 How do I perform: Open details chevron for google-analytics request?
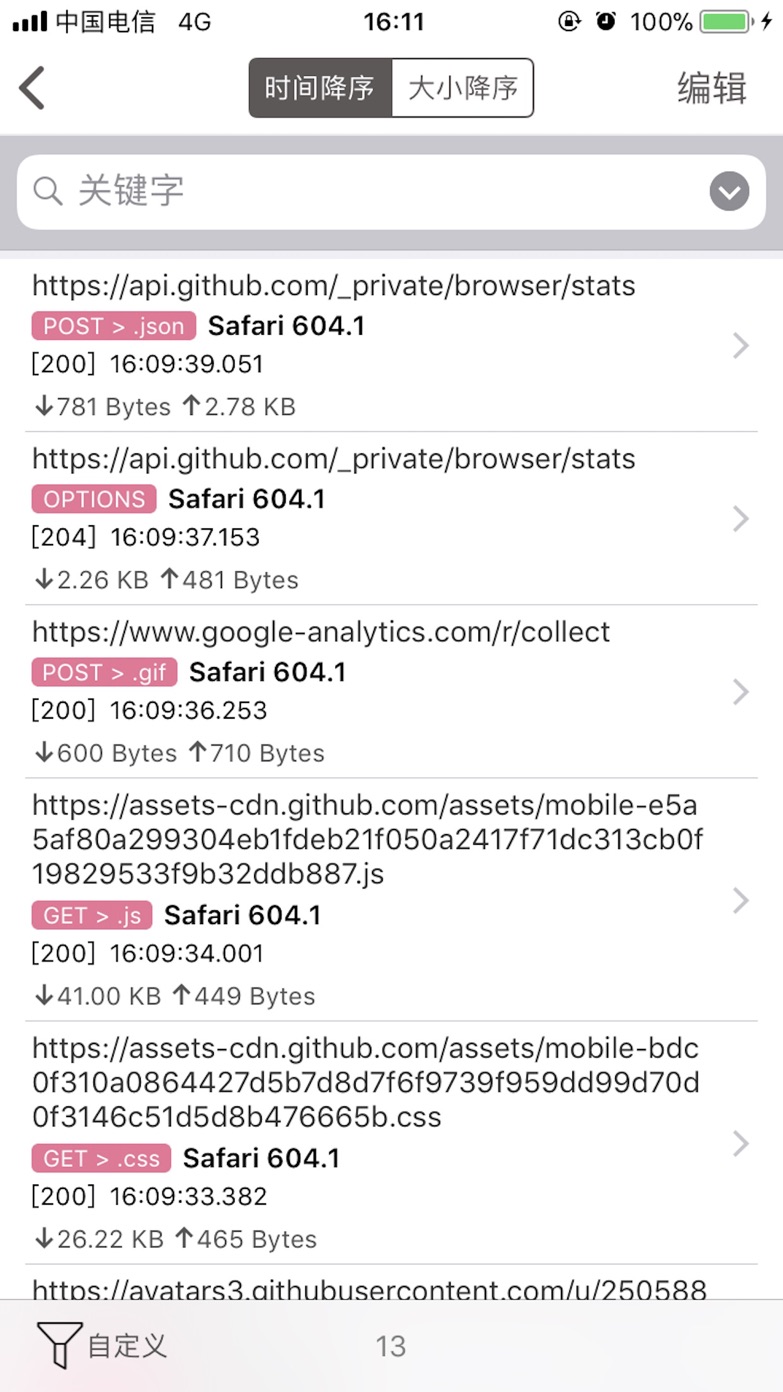[740, 692]
